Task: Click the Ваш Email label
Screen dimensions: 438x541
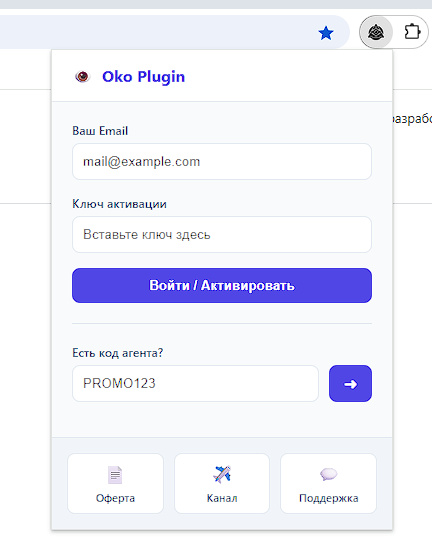Action: tap(100, 131)
